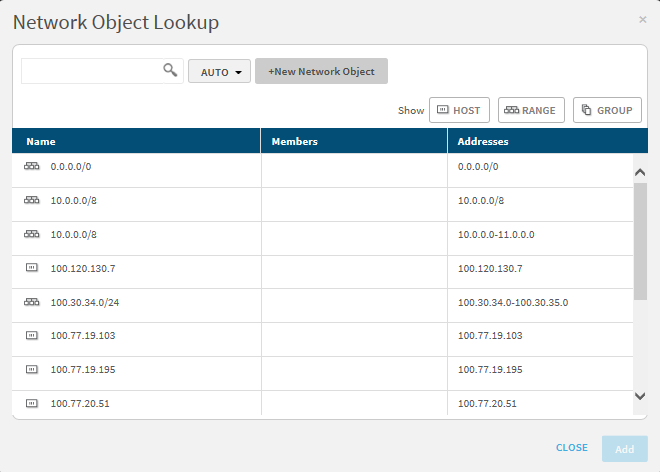Screen dimensions: 660x472
Task: Click the host icon beside 100.77.20.51
Action: coord(31,403)
